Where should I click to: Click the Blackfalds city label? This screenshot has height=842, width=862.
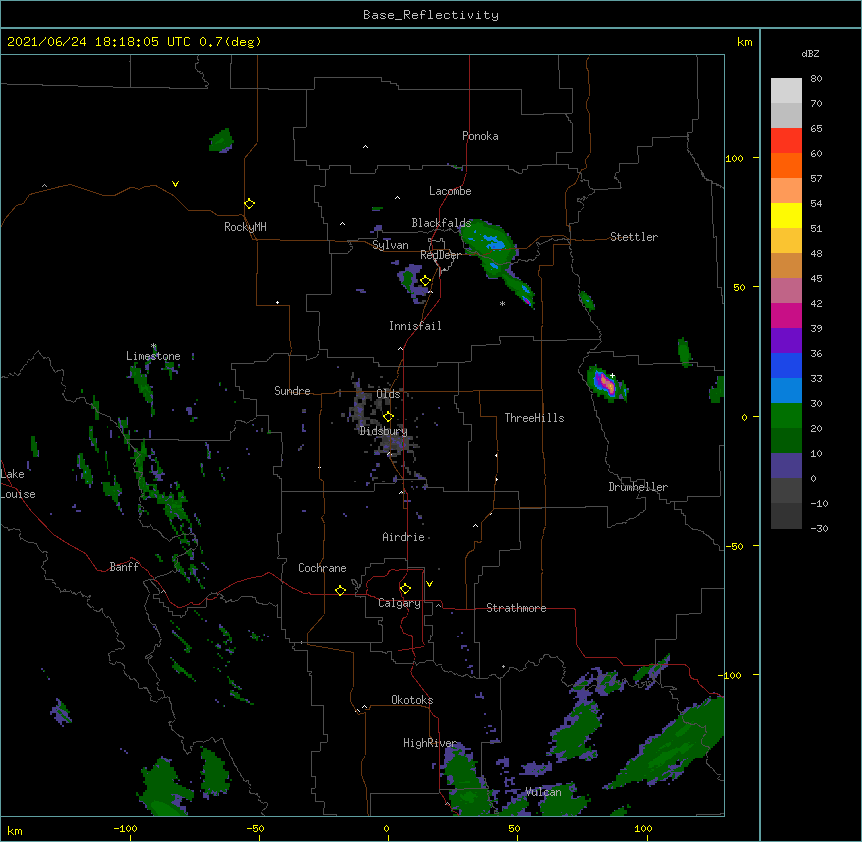(x=441, y=223)
